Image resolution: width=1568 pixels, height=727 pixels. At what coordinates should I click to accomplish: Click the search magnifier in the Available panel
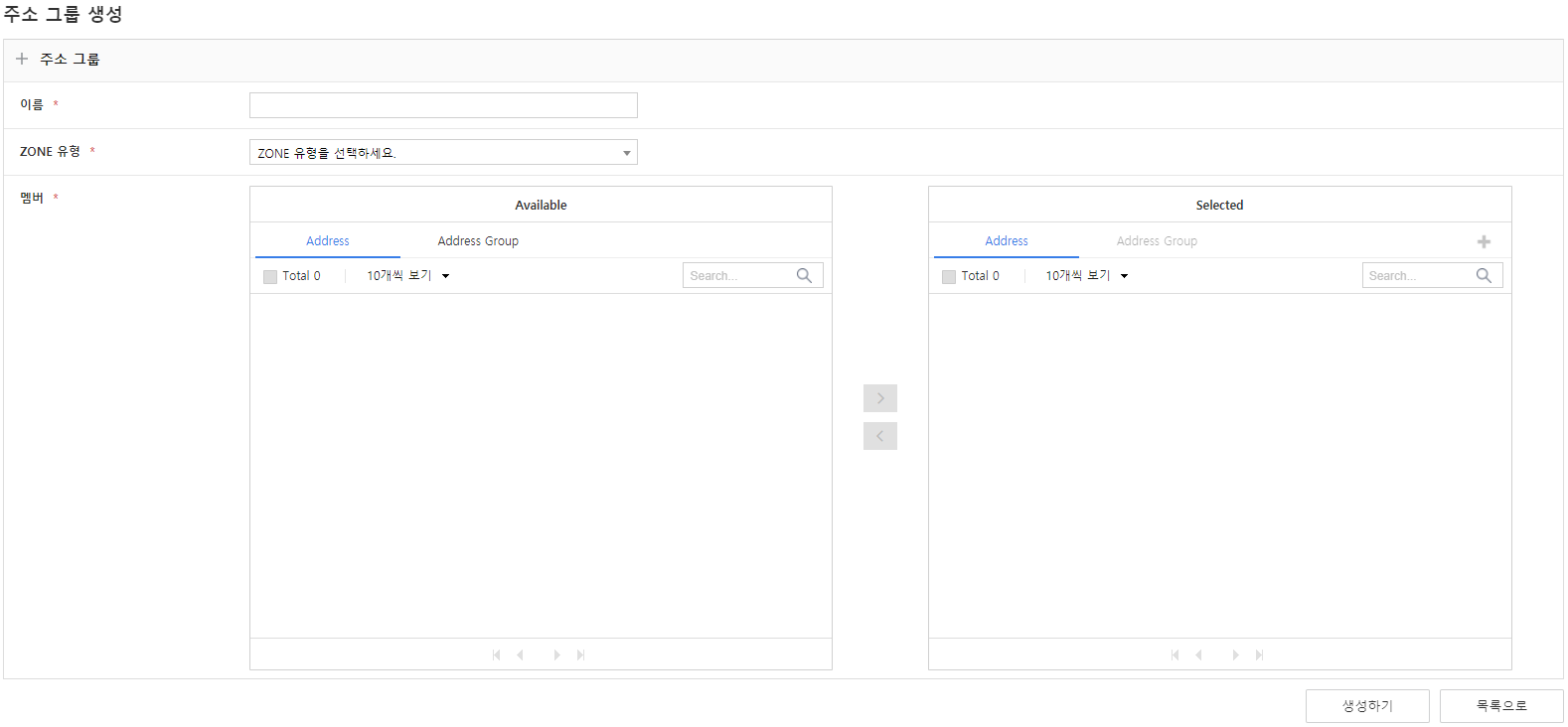point(804,275)
